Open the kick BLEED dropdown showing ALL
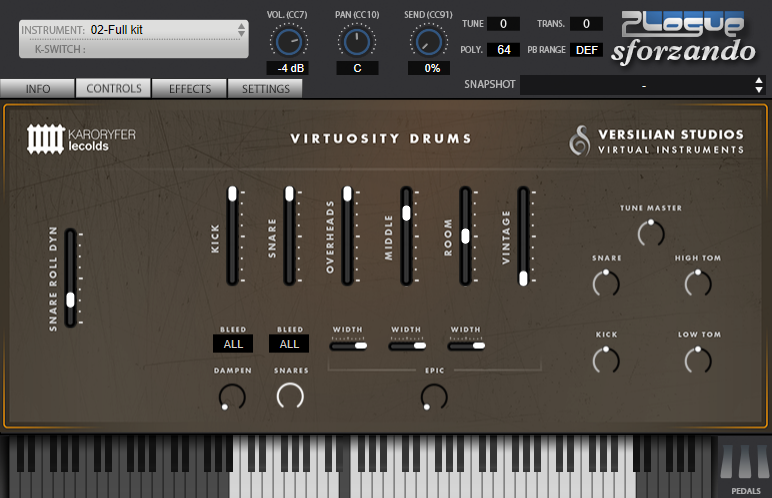The image size is (772, 498). pyautogui.click(x=233, y=344)
